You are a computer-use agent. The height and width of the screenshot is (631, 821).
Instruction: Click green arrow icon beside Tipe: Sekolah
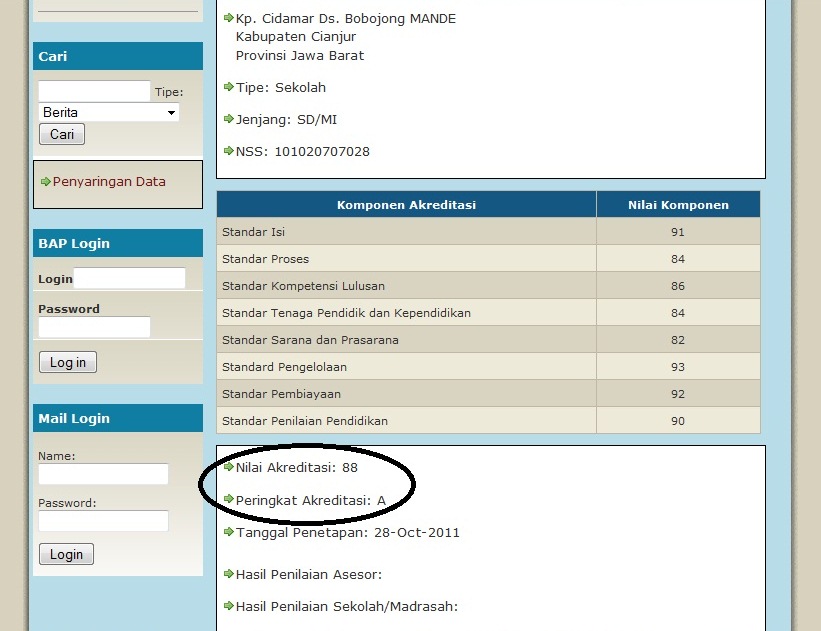228,87
